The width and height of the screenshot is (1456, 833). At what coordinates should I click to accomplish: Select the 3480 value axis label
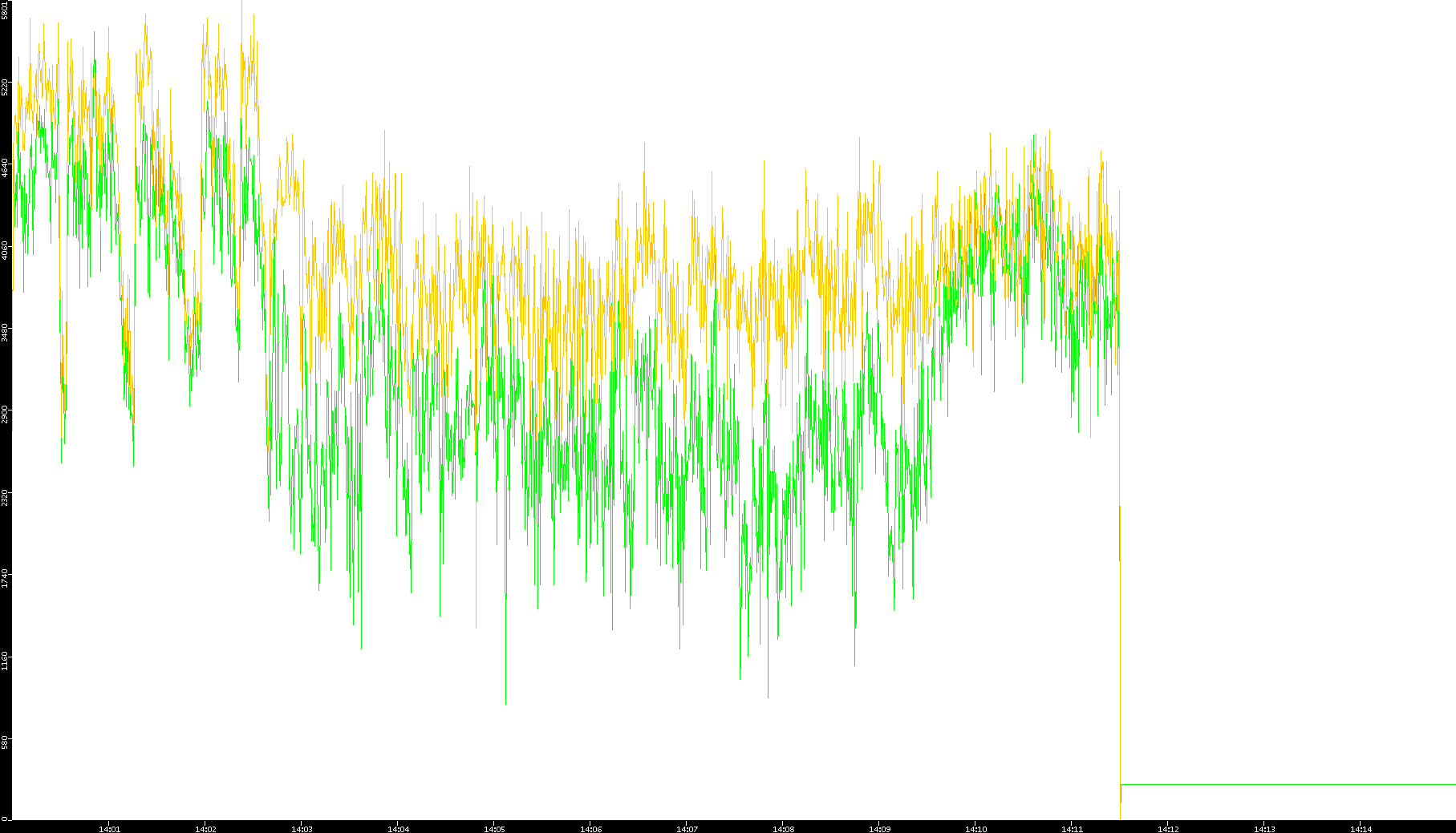coord(6,332)
